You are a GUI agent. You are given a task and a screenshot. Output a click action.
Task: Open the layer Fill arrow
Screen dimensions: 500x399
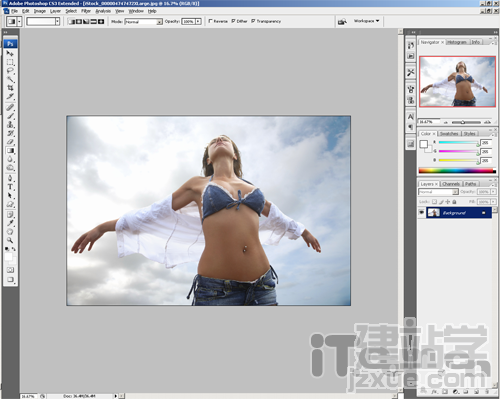(493, 202)
